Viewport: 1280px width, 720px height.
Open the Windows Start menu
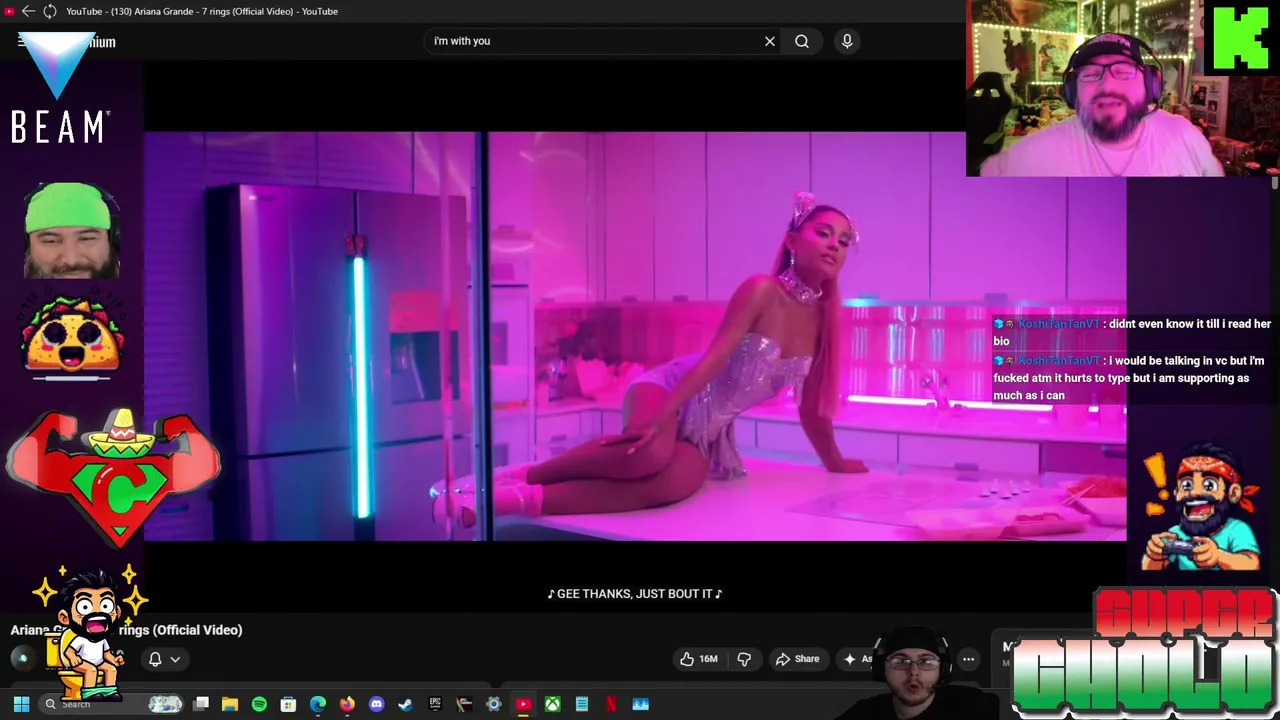click(21, 704)
